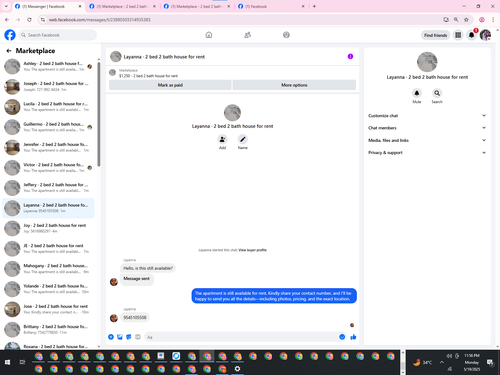This screenshot has height=375, width=500.
Task: Open the Joy conversation
Action: (x=48, y=228)
